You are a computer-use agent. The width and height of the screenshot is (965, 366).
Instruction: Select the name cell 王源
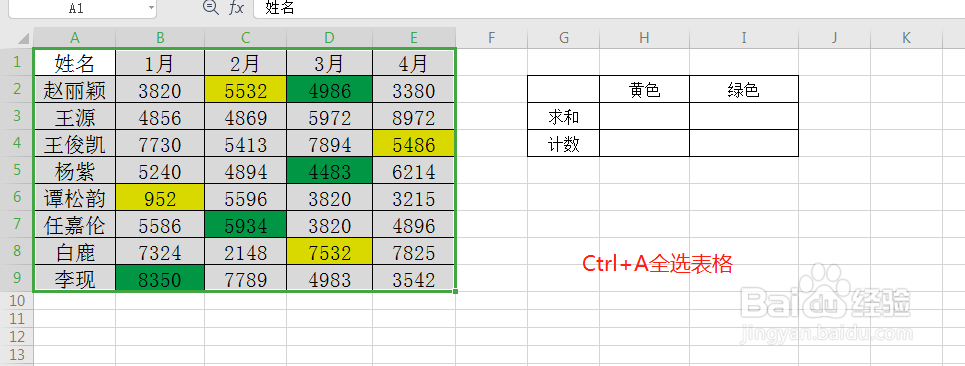click(74, 116)
